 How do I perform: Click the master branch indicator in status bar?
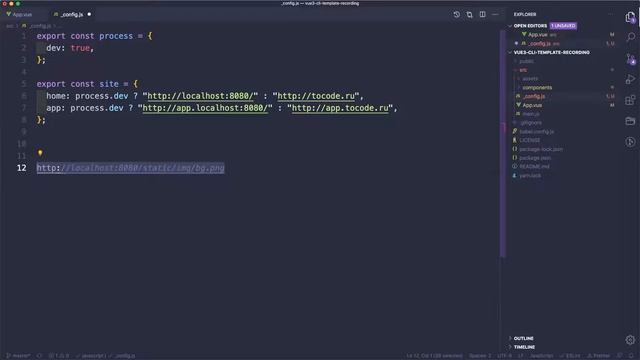tap(18, 356)
